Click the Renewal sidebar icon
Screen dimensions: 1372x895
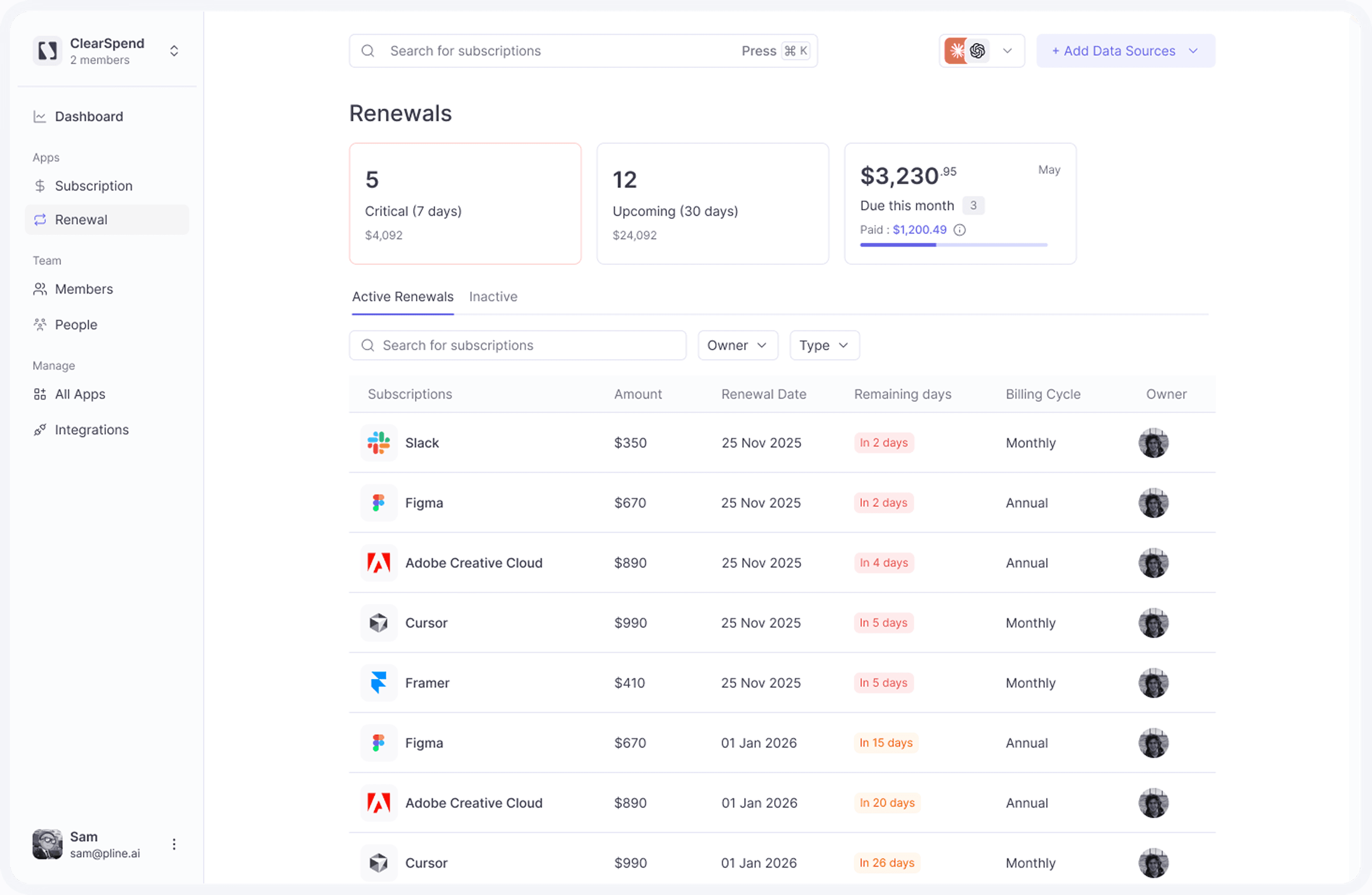pos(40,220)
